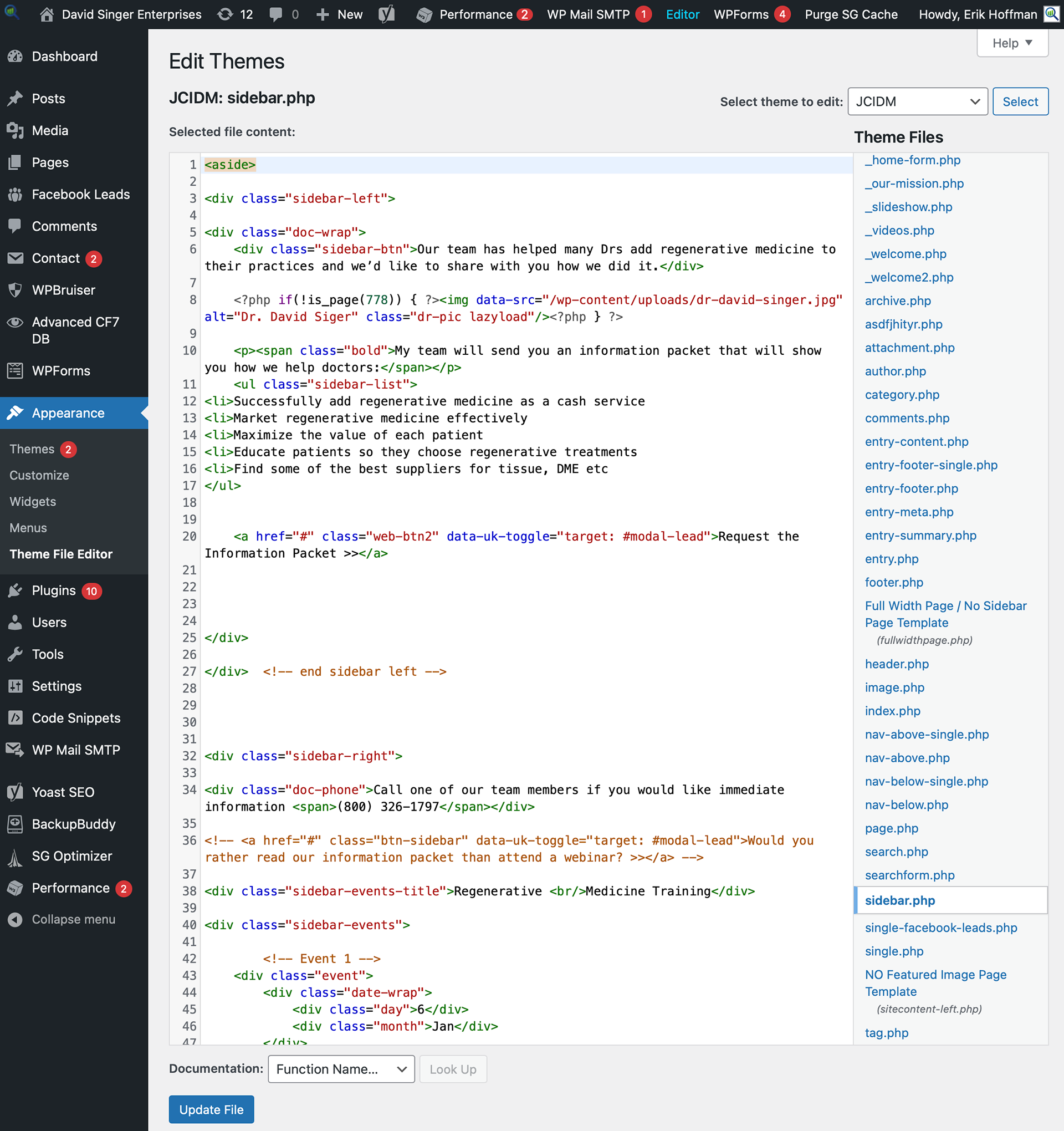The height and width of the screenshot is (1131, 1064).
Task: Open the Menus submenu item
Action: click(28, 528)
